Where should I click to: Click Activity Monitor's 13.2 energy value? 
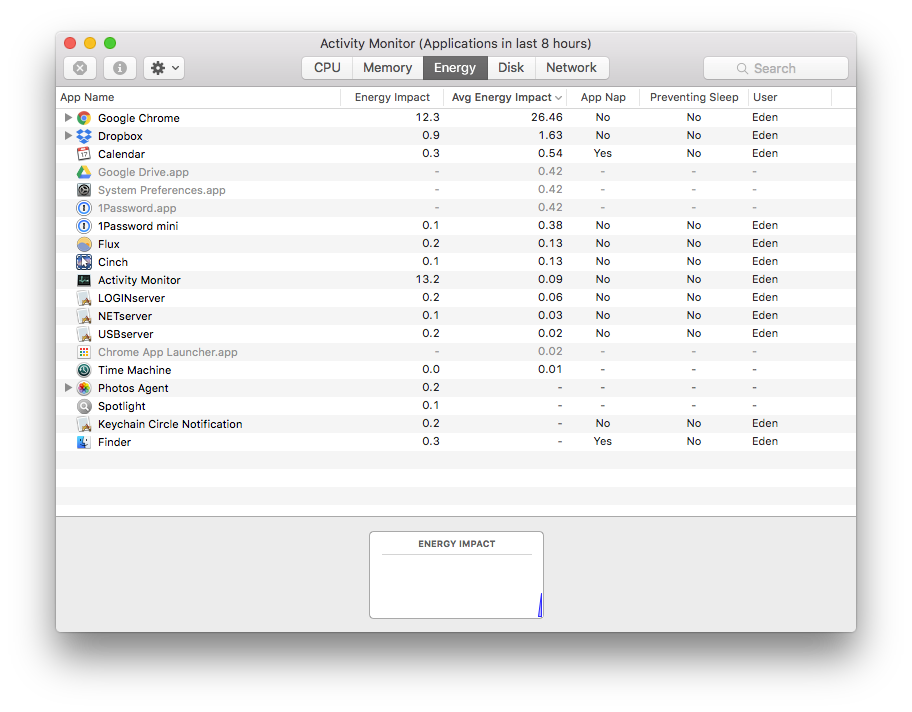coord(428,279)
